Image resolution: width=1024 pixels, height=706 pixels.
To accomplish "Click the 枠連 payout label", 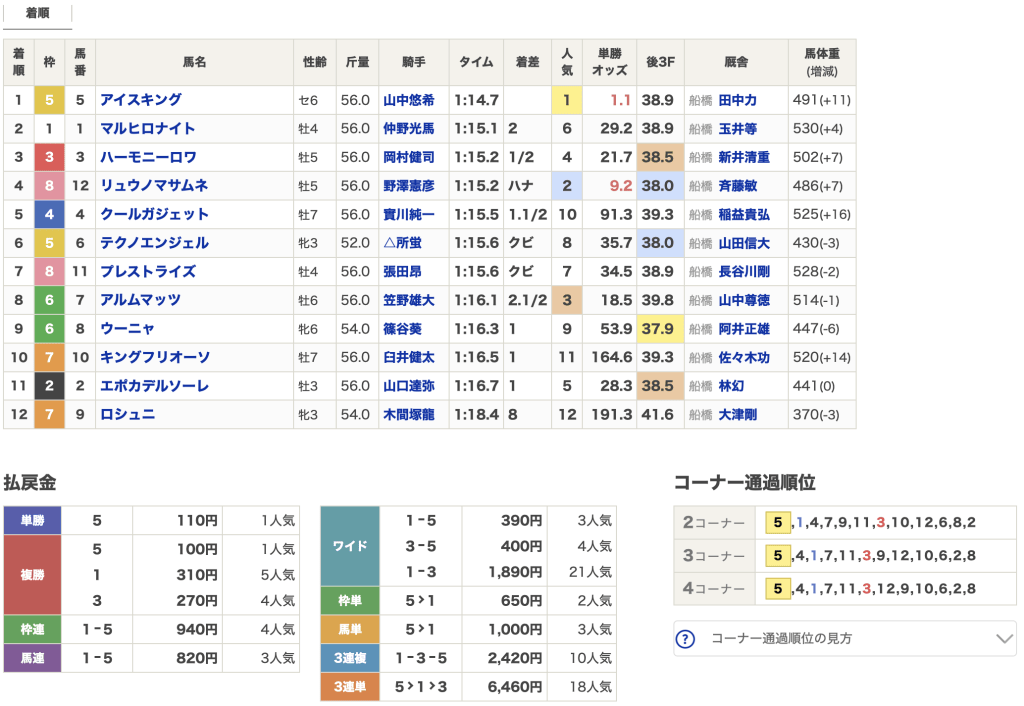I will (32, 630).
